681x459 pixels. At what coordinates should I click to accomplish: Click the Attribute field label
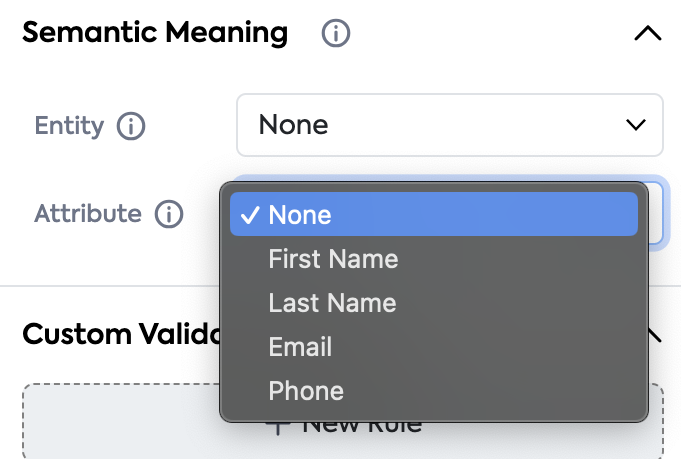88,214
